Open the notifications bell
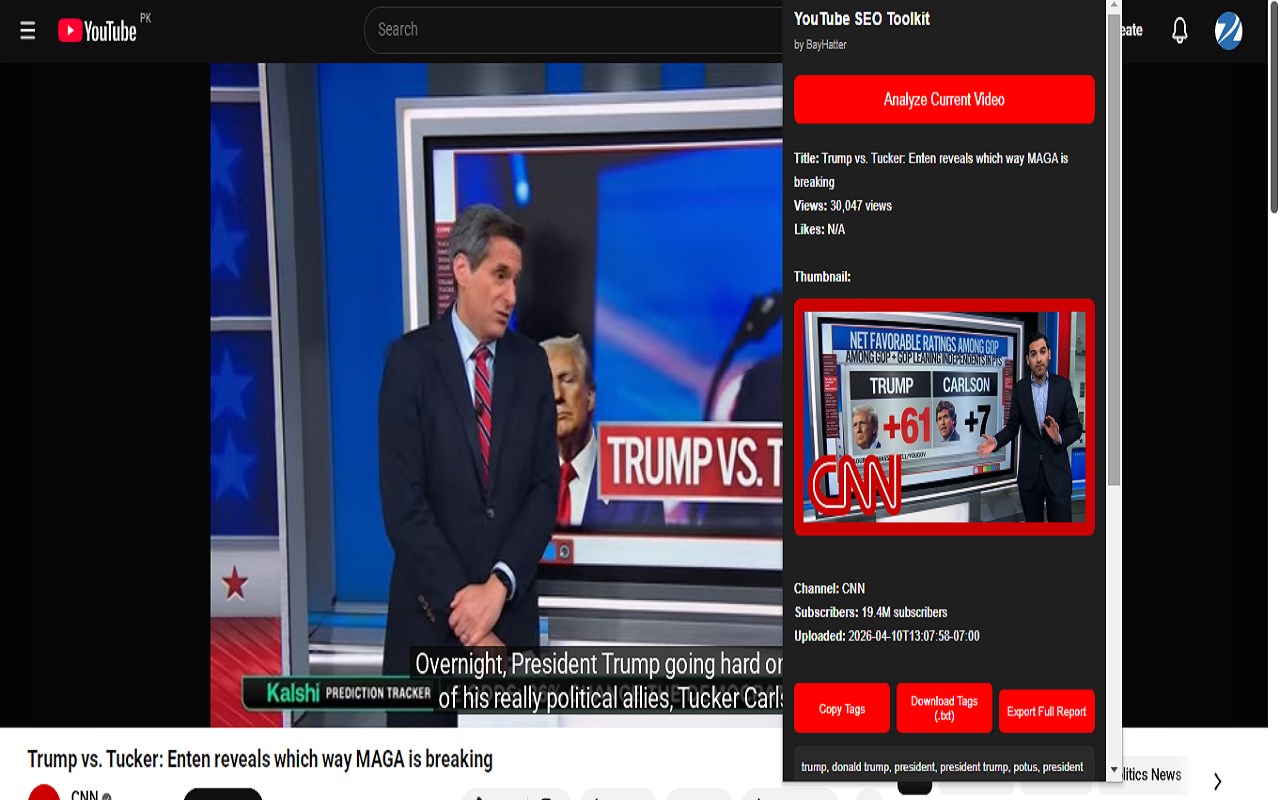Image resolution: width=1280 pixels, height=800 pixels. pyautogui.click(x=1180, y=31)
